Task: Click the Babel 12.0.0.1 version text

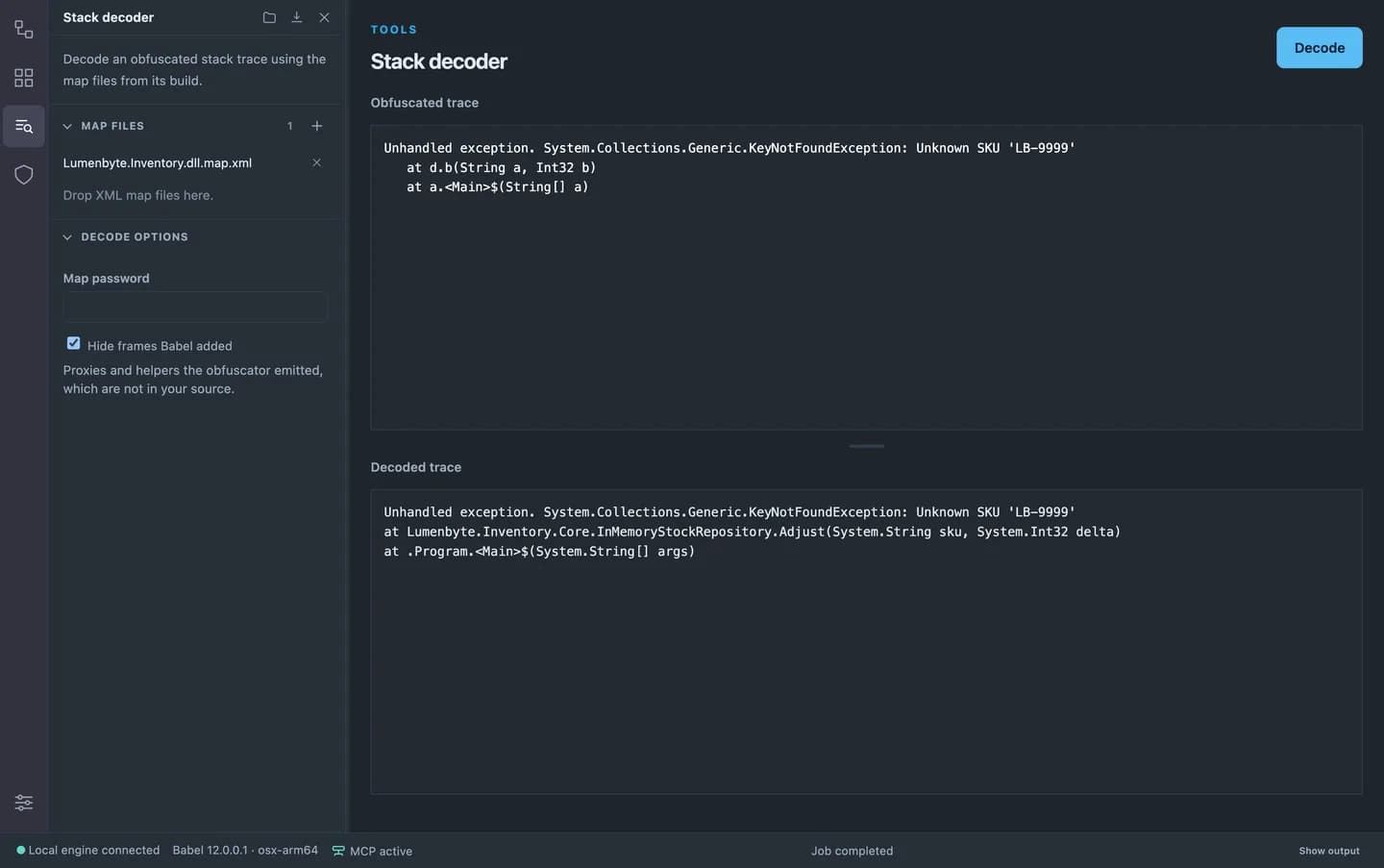Action: click(x=245, y=851)
